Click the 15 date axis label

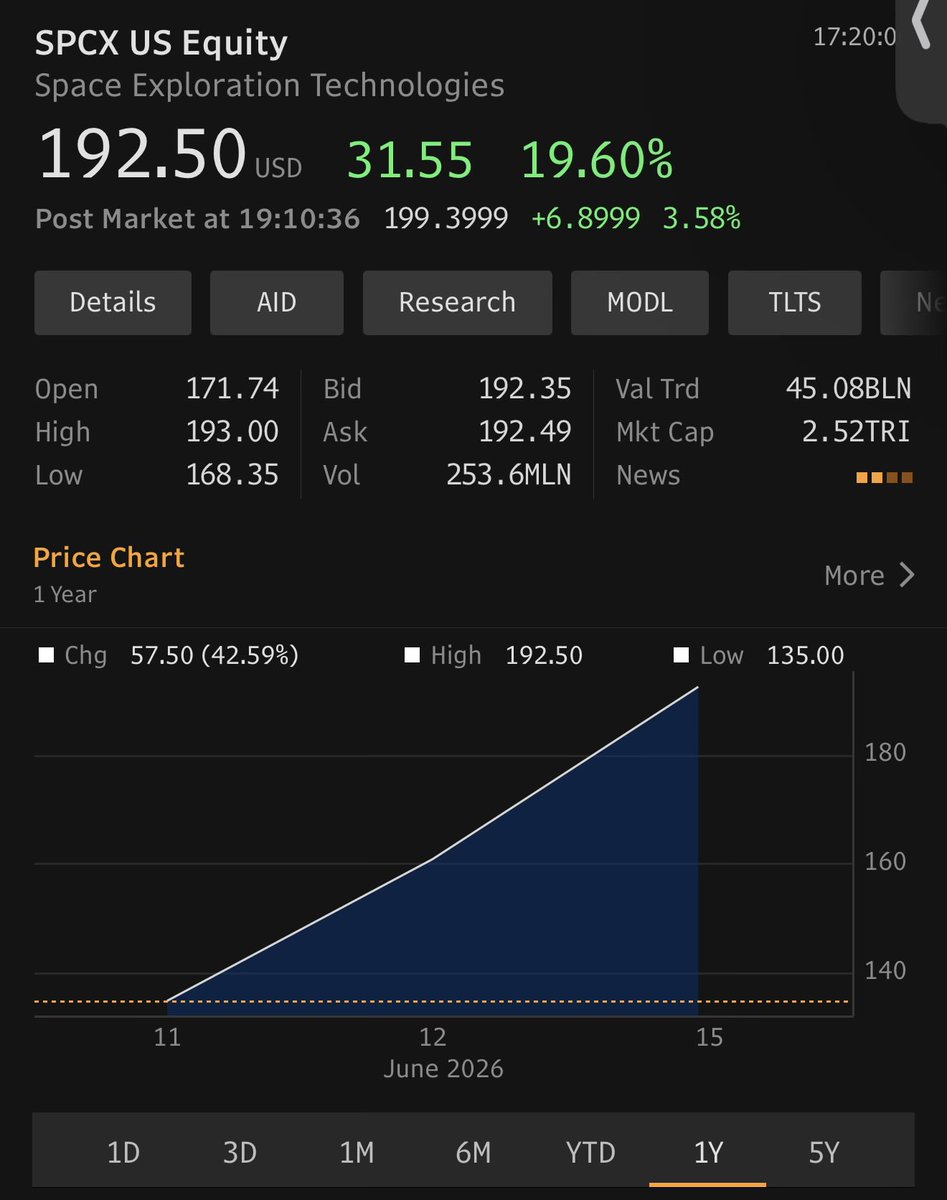pos(709,1037)
